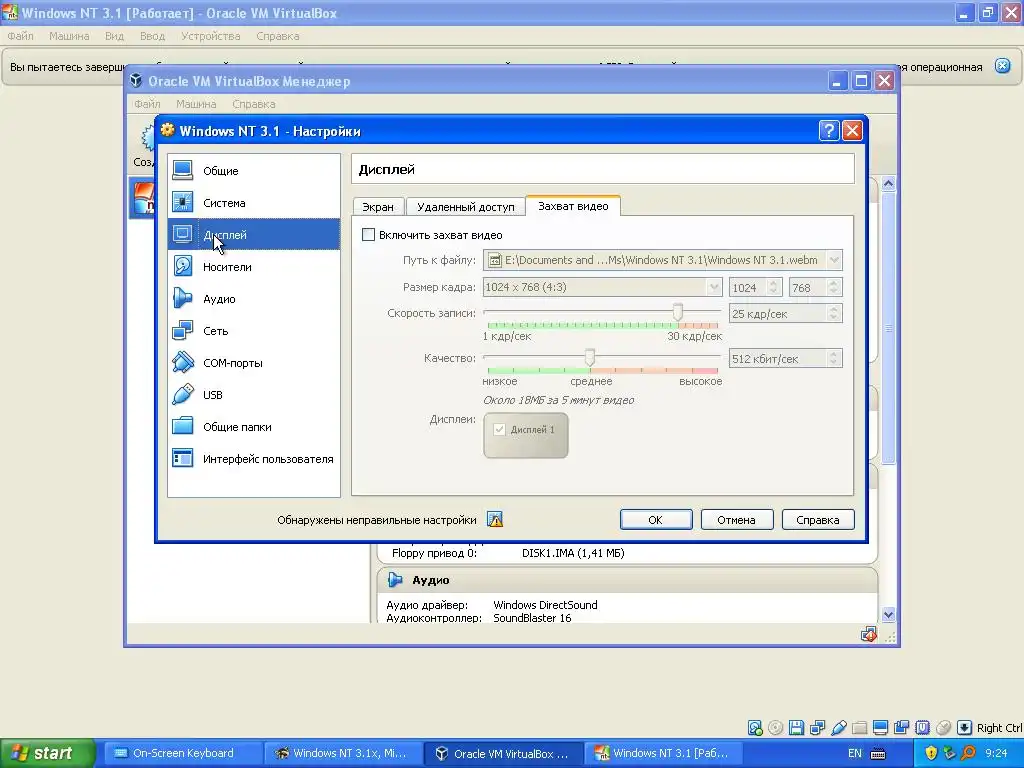
Task: Select the Дисплей settings category
Action: [253, 234]
